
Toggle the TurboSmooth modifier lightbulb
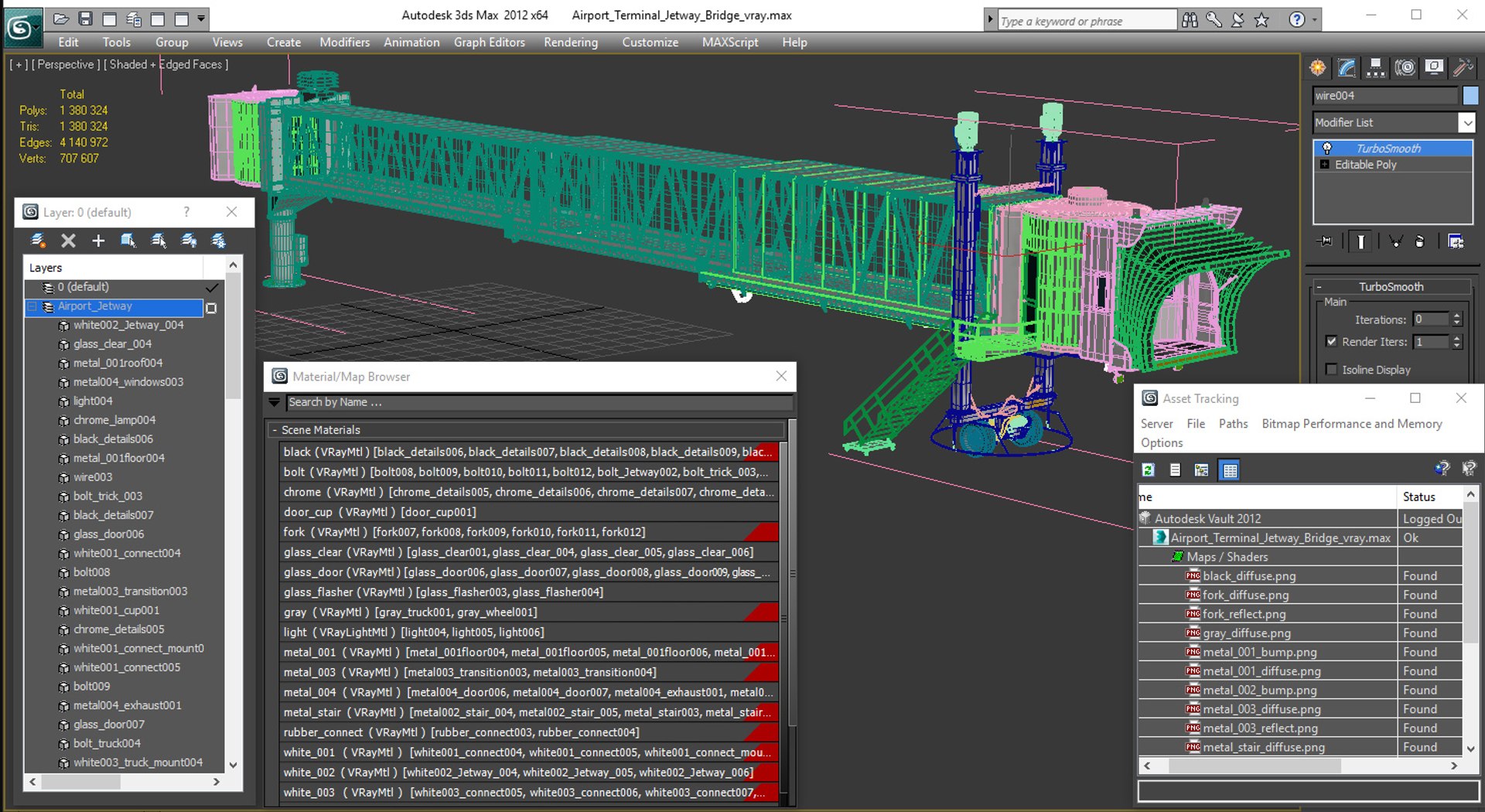pyautogui.click(x=1326, y=148)
